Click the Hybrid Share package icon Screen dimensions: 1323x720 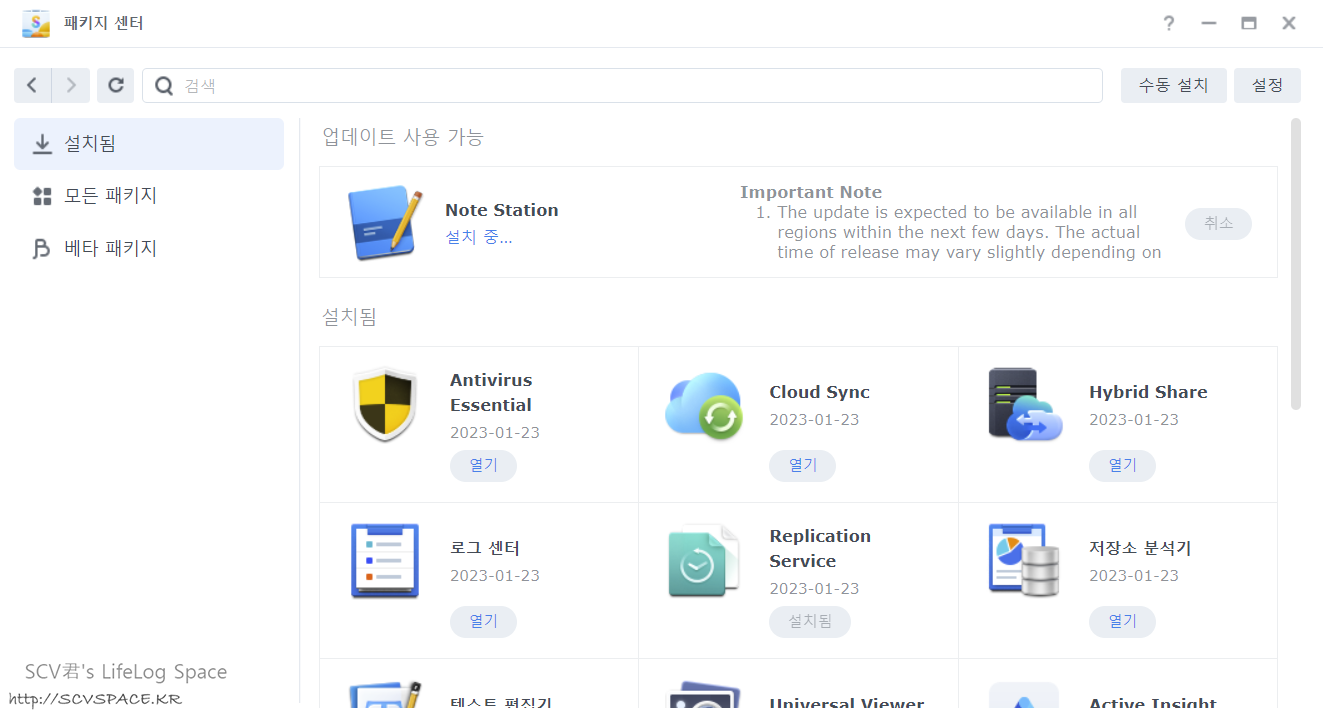[x=1024, y=405]
